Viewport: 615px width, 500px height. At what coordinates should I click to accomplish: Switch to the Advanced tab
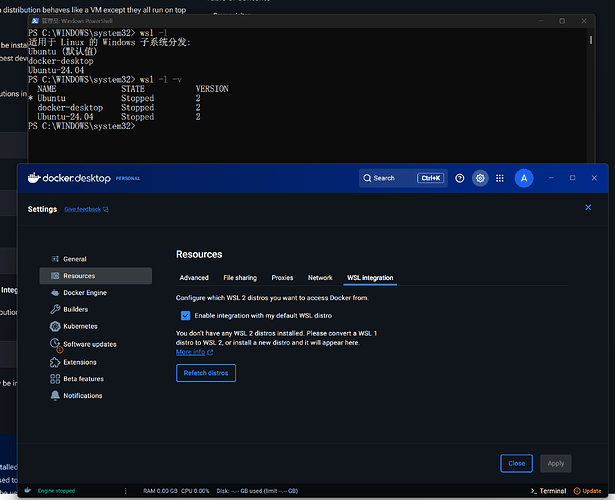coord(194,278)
